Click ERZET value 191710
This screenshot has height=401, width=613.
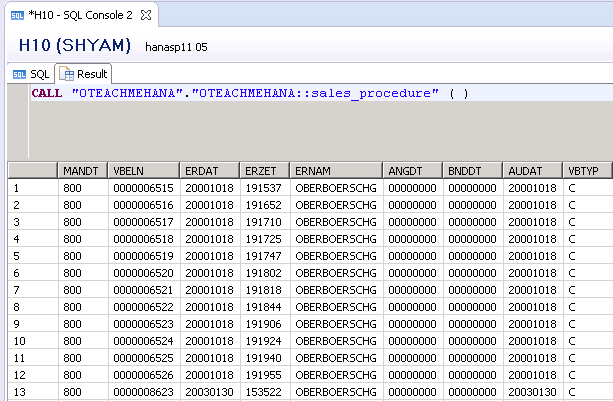tap(263, 222)
